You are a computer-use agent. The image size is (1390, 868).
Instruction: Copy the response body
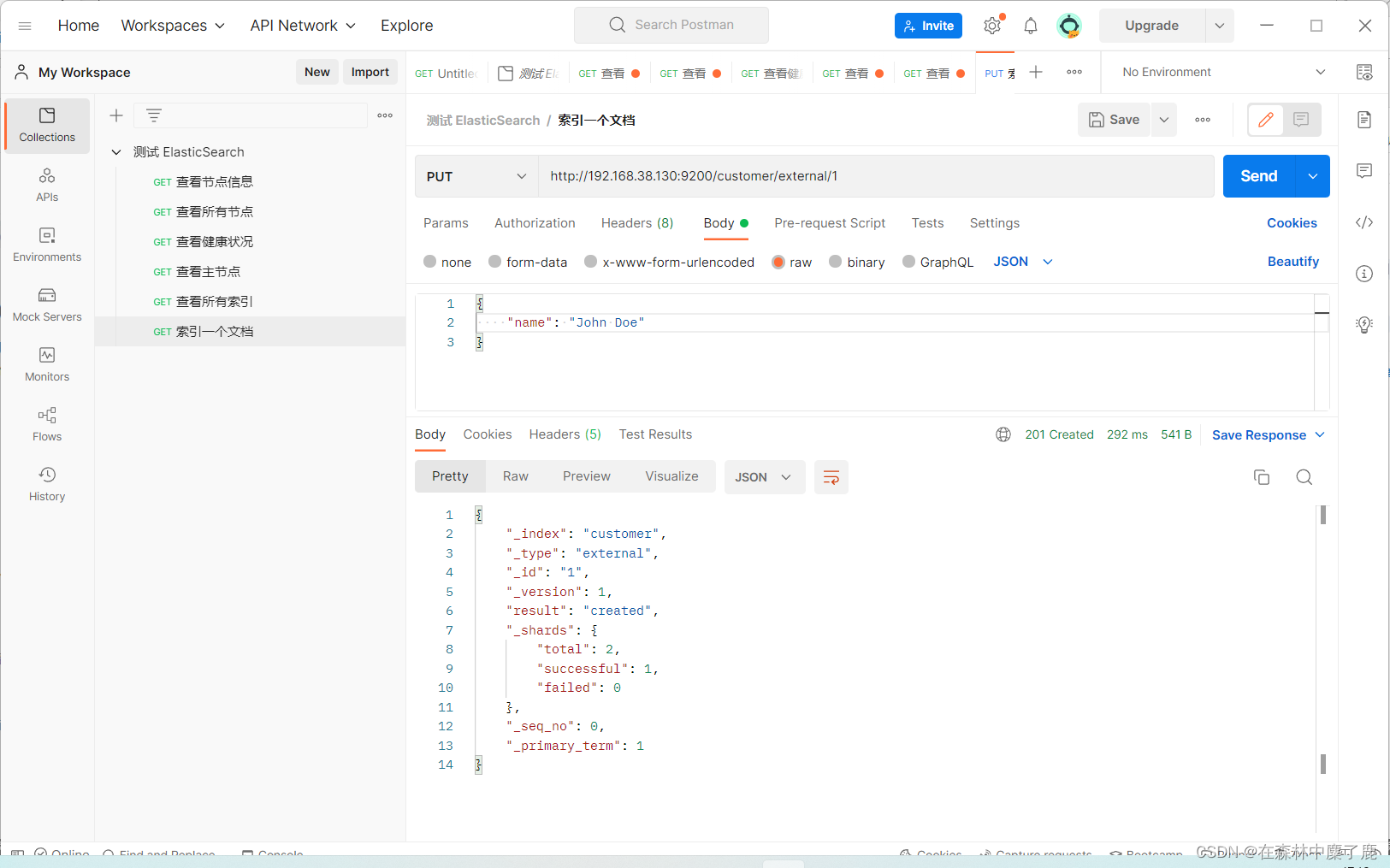tap(1262, 477)
